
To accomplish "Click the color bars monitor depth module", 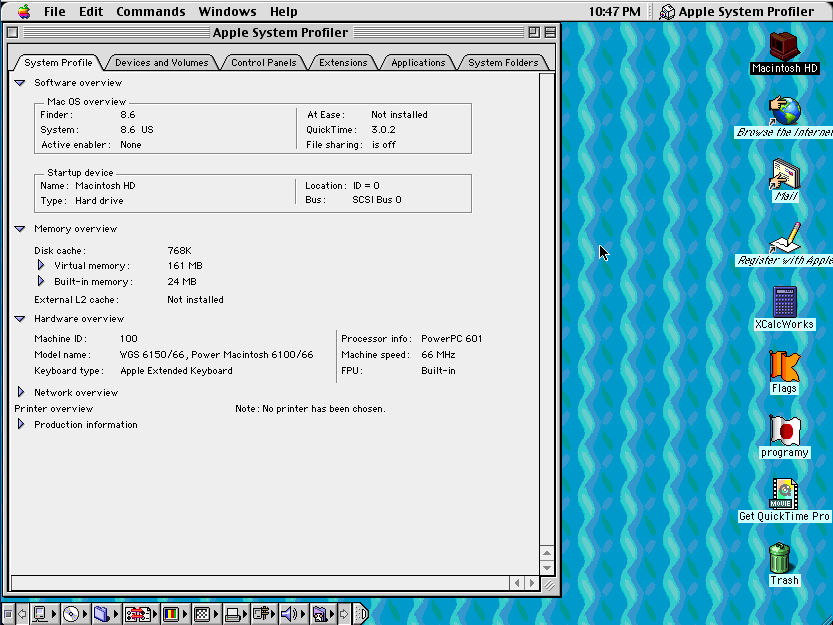I will coord(175,614).
